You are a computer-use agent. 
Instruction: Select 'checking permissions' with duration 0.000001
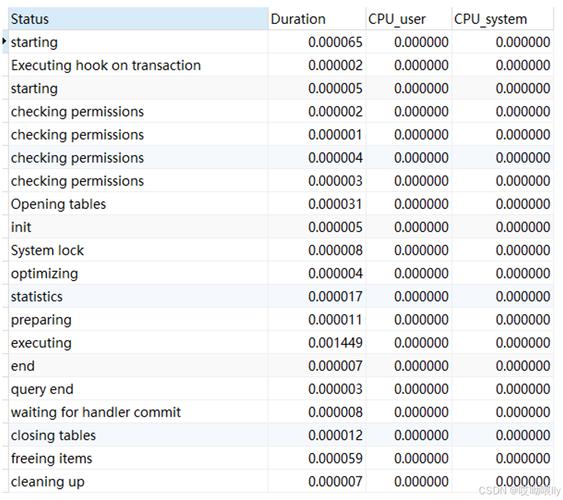click(x=138, y=135)
